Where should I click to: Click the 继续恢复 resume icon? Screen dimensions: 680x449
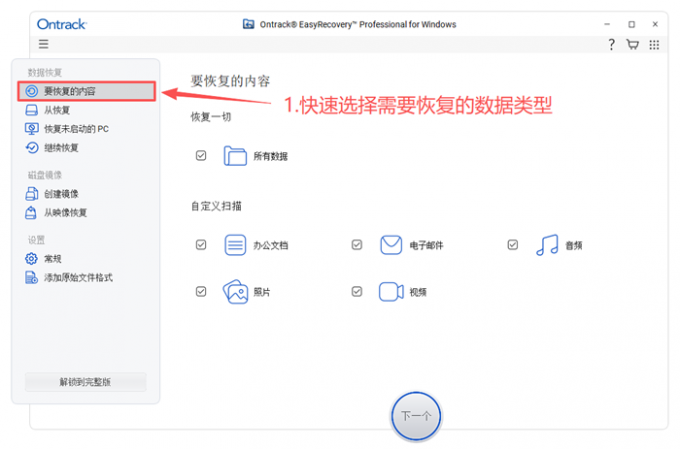tap(32, 147)
